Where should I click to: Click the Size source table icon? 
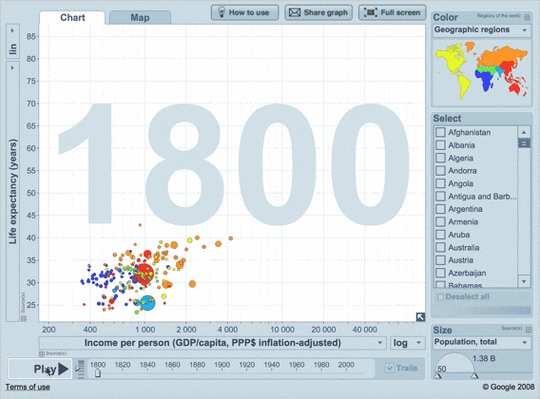(529, 329)
